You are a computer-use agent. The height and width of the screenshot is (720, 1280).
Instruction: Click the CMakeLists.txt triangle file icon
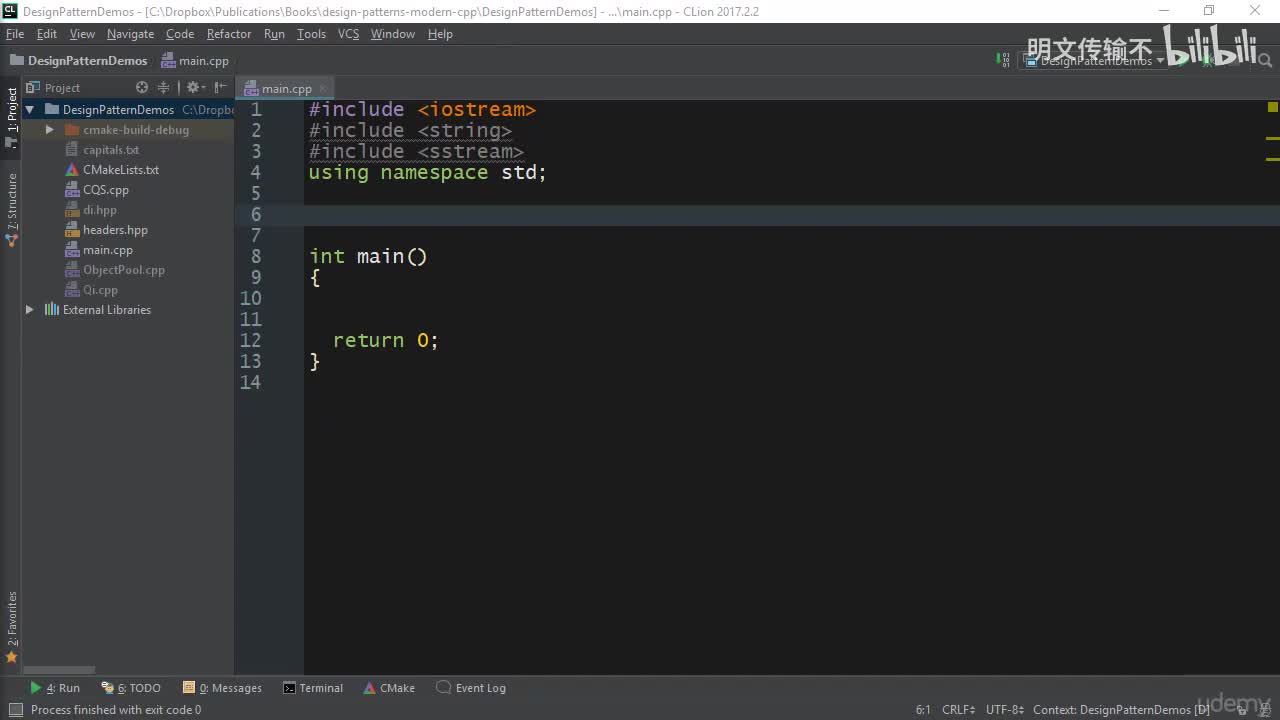pos(72,170)
